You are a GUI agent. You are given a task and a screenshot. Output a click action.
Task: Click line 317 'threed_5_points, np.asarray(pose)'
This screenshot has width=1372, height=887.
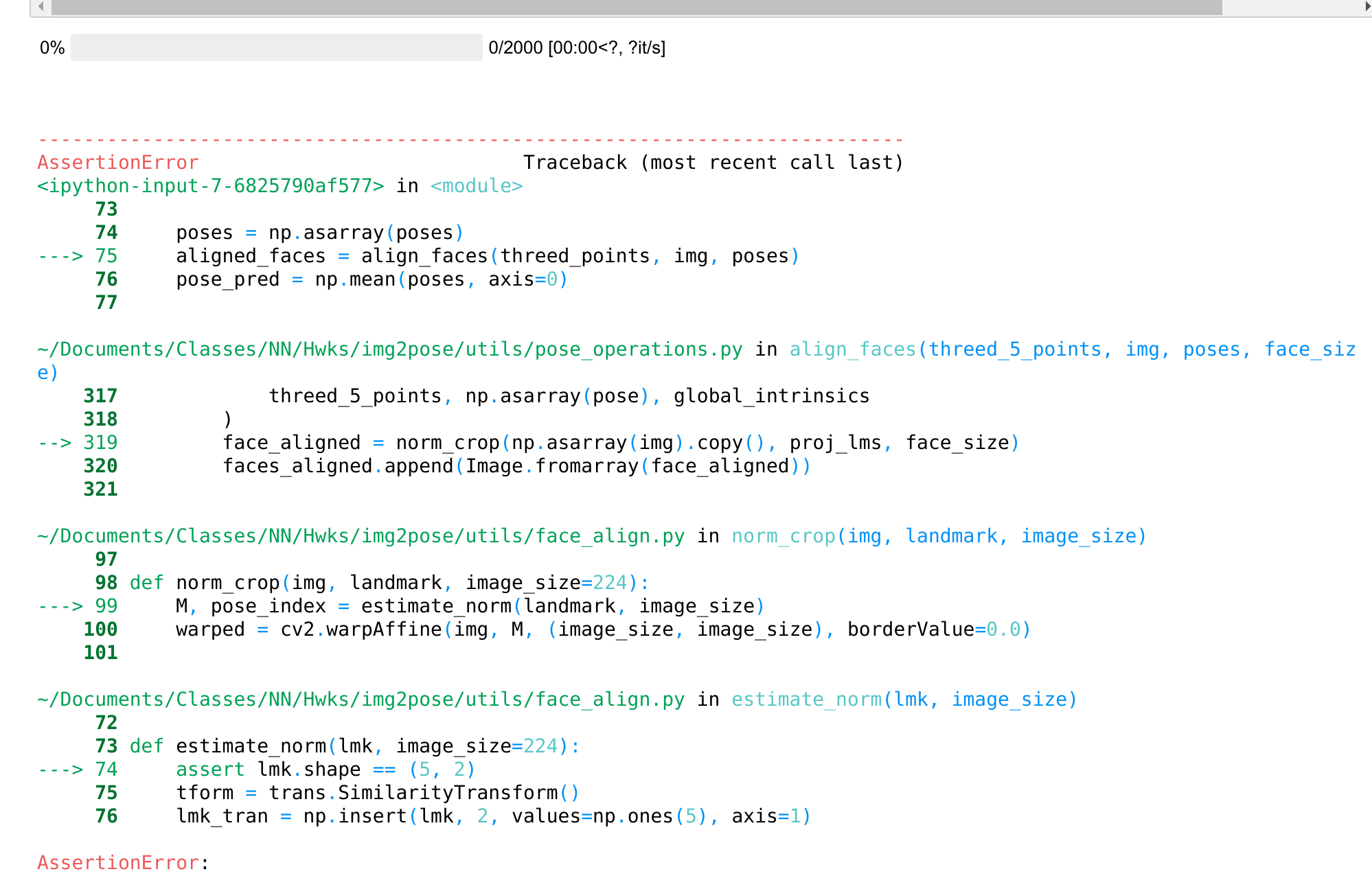pyautogui.click(x=569, y=396)
